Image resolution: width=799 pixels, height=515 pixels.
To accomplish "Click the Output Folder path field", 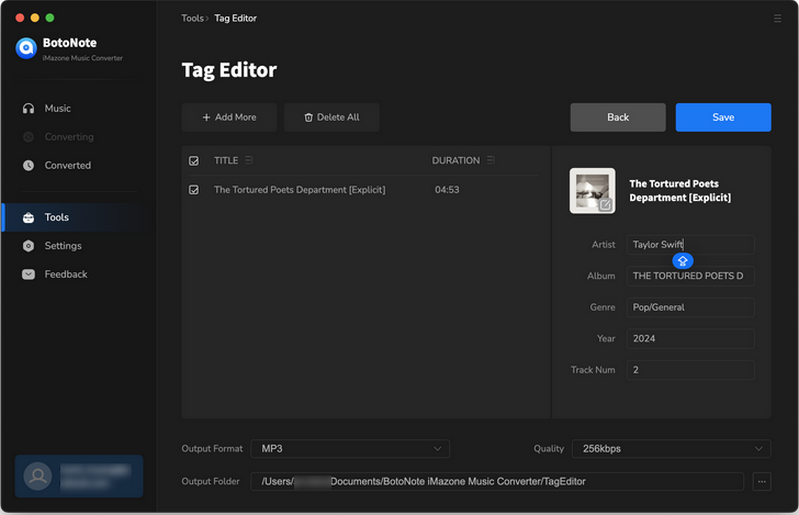I will click(497, 482).
